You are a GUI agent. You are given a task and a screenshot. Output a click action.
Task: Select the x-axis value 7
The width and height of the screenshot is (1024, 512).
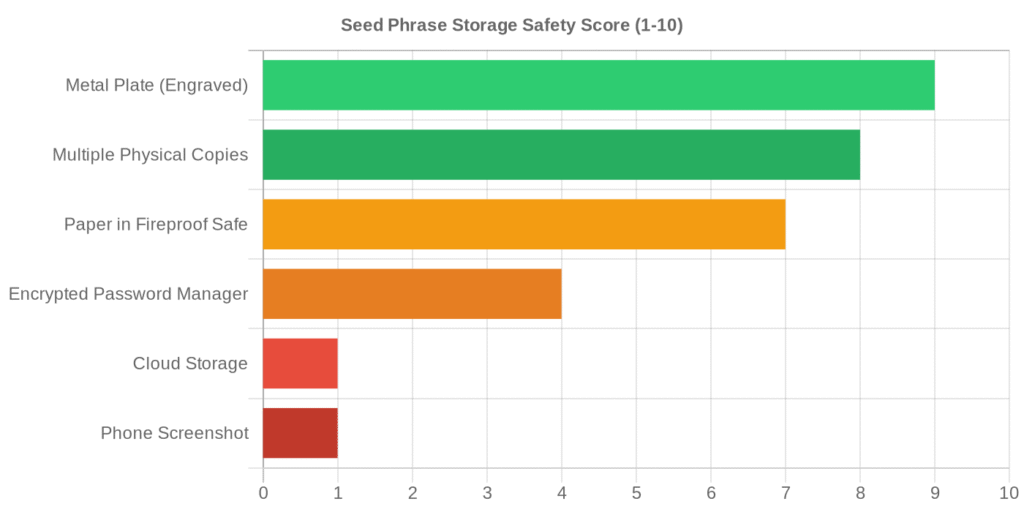pos(785,492)
